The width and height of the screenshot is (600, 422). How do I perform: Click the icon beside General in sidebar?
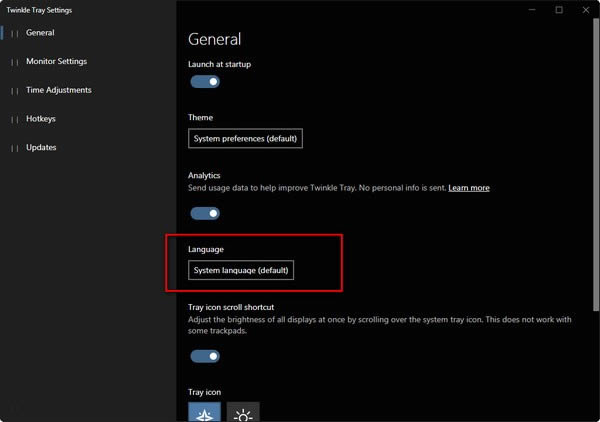click(x=15, y=33)
